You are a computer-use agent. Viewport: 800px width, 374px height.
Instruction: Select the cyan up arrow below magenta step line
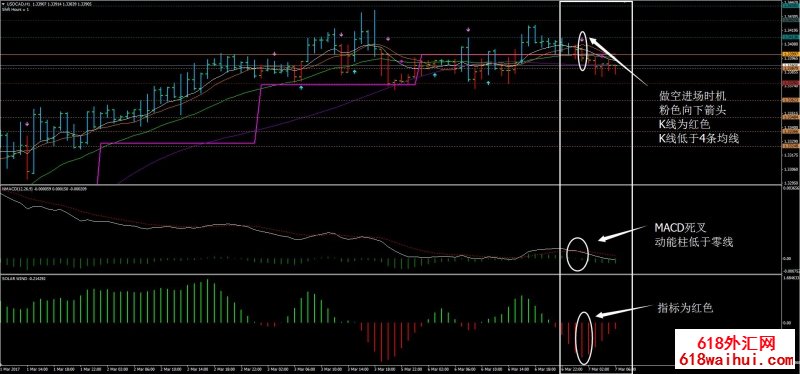[301, 88]
